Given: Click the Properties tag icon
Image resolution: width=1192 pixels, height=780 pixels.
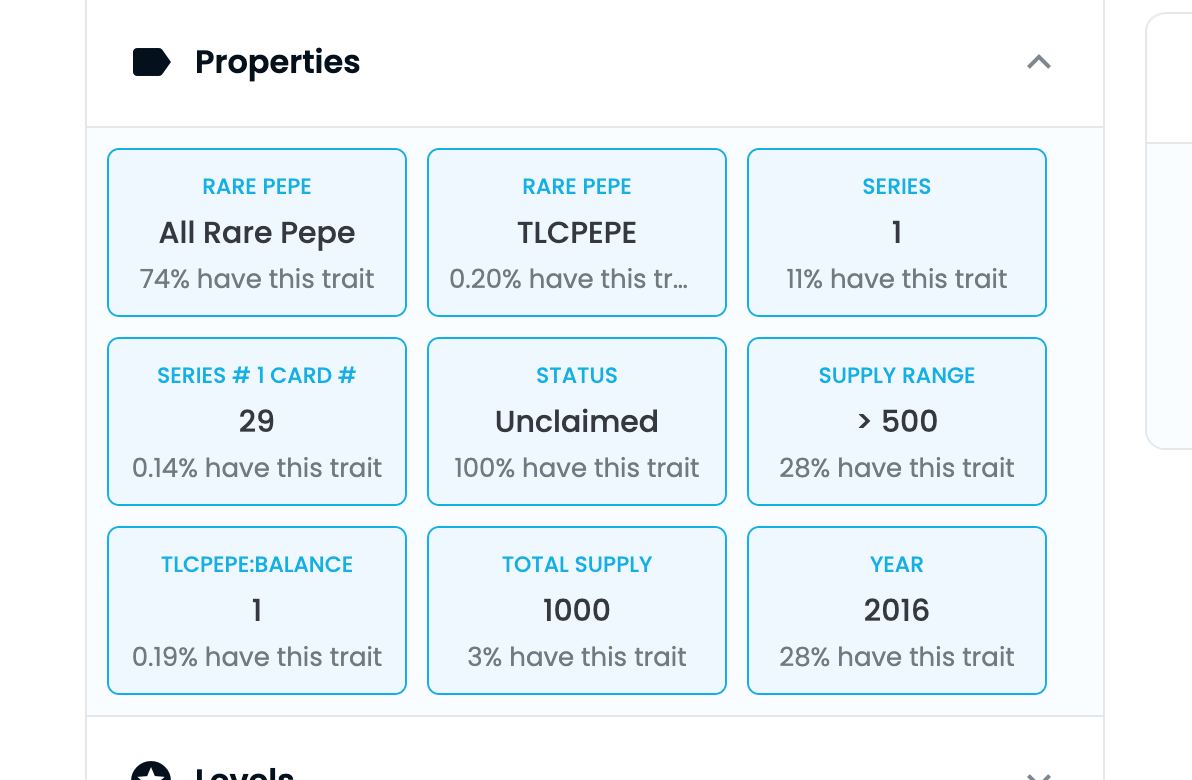Looking at the screenshot, I should 151,62.
